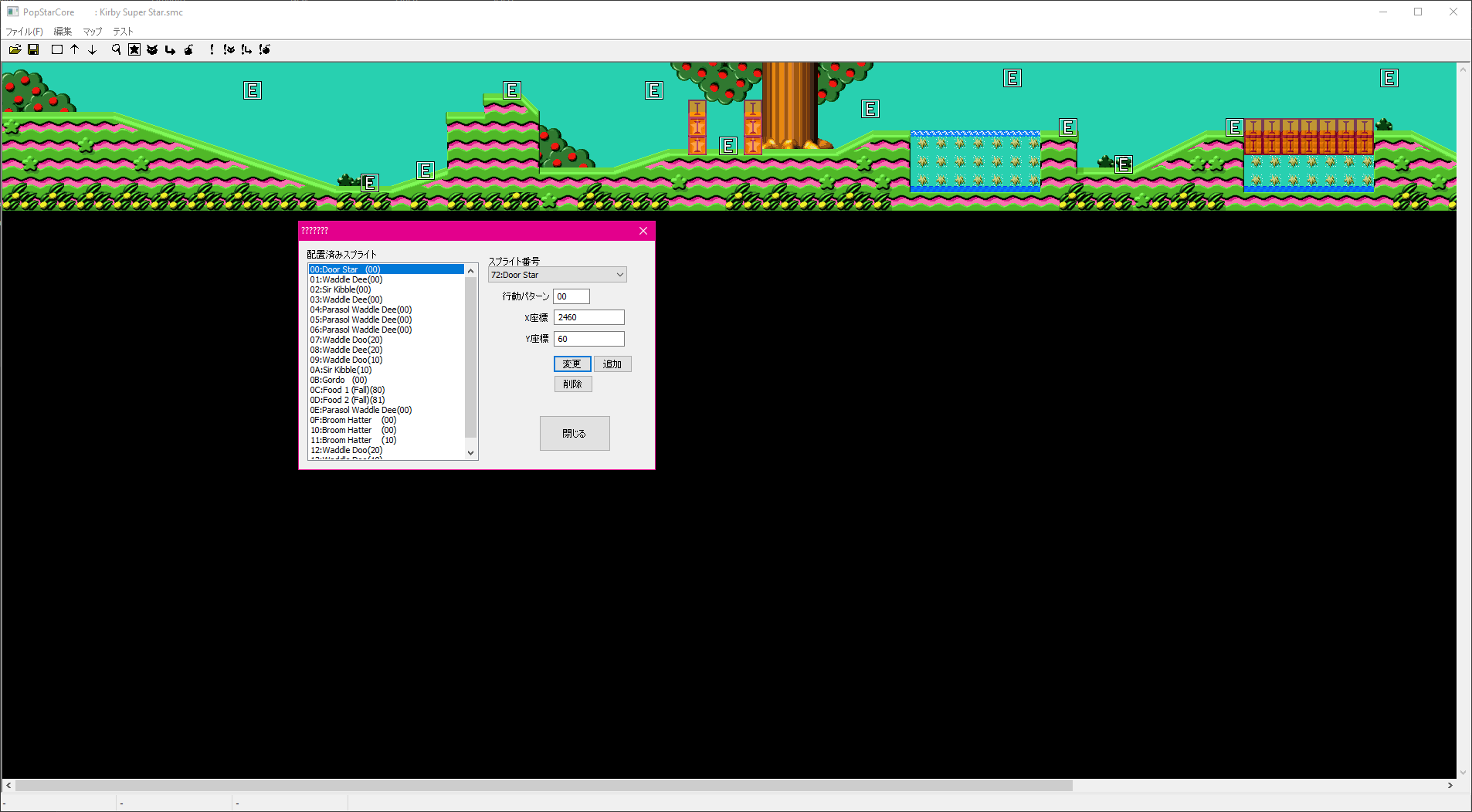
Task: Click the bent arrow toolbar icon
Action: 170,49
